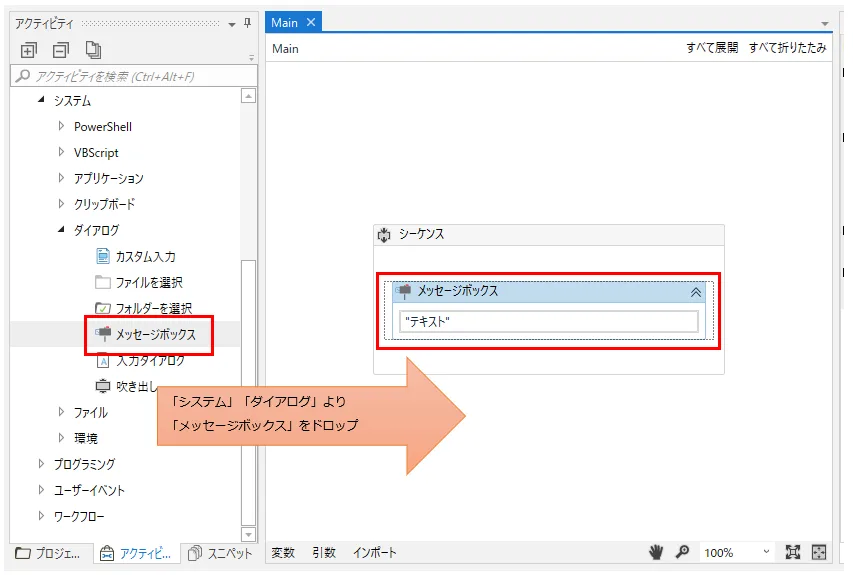Expand the ユーザーイベント node

click(x=41, y=490)
